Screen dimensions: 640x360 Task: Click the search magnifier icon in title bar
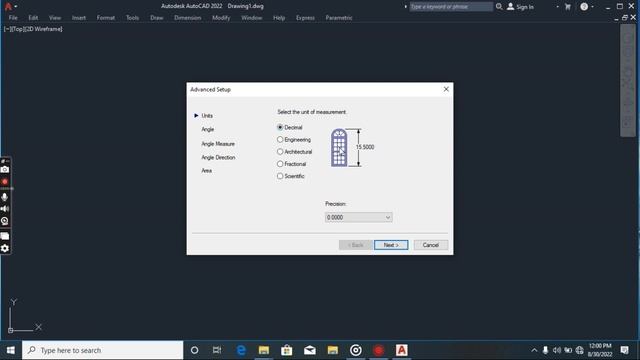click(499, 7)
